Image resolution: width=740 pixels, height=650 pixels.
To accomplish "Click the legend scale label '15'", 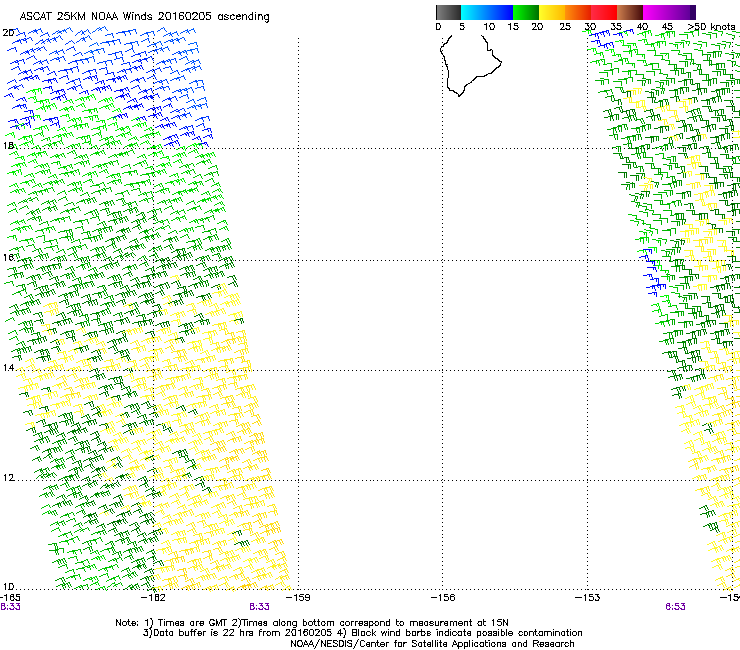I will pos(513,27).
